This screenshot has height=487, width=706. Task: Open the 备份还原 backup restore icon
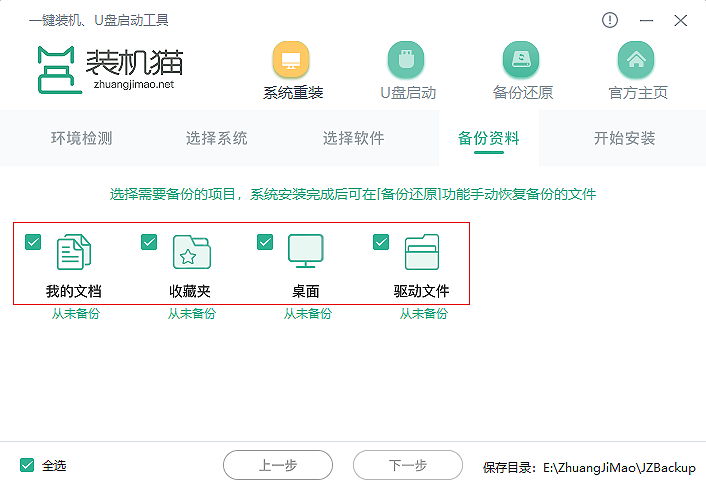coord(521,60)
